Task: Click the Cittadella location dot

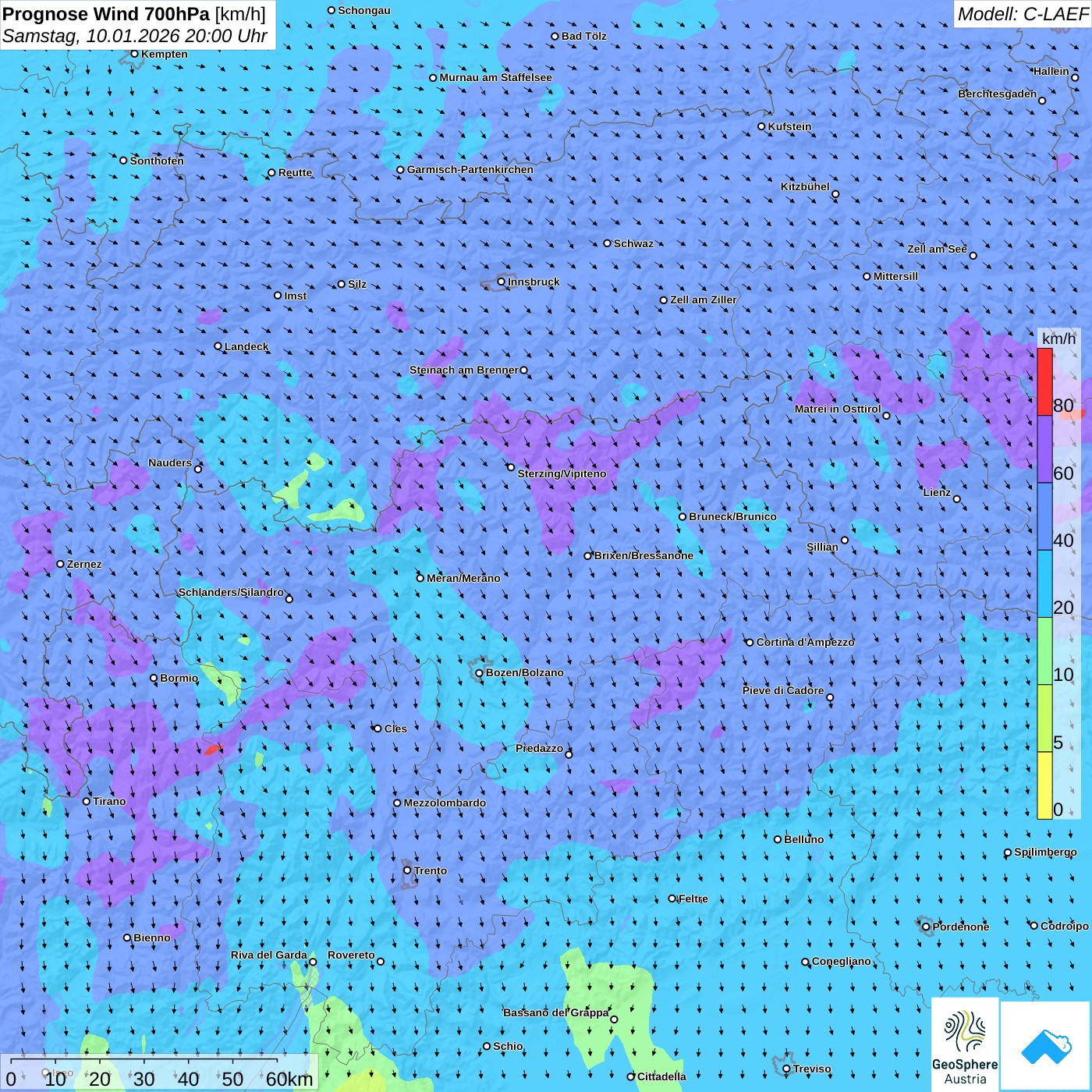Action: 631,1076
